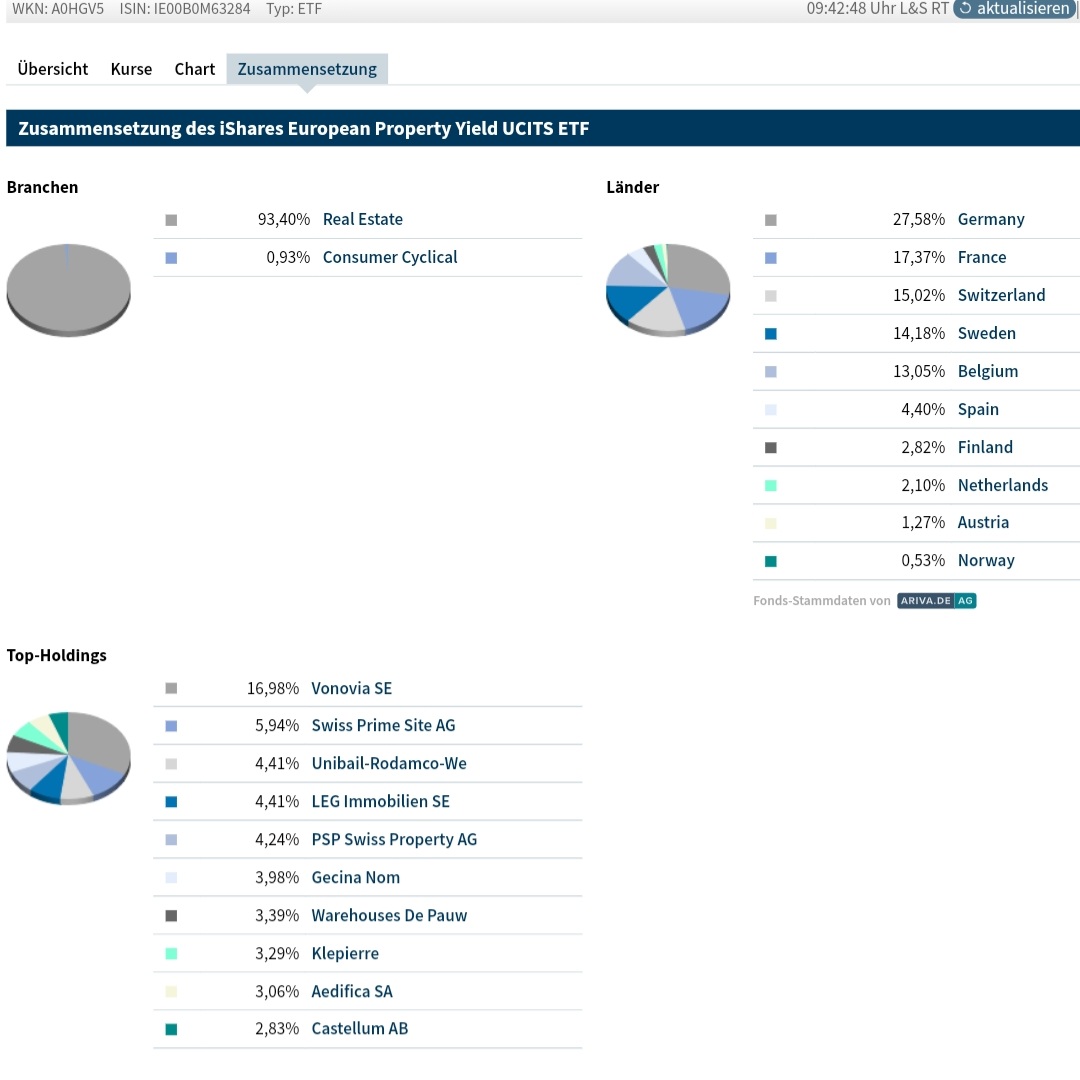The image size is (1080, 1080).
Task: Click the teal swatch beside Norway
Action: 771,561
